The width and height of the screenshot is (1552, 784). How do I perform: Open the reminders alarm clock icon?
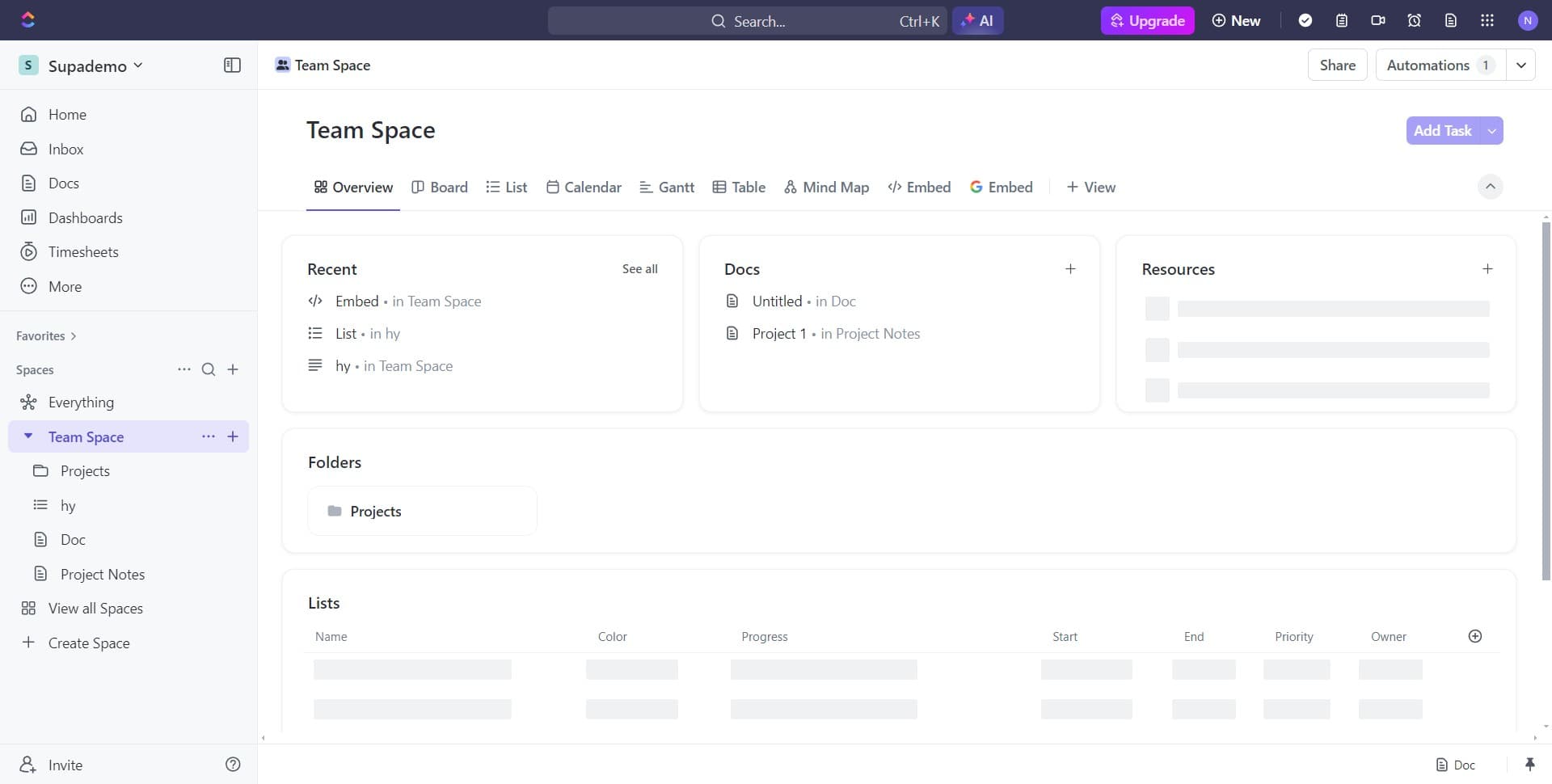point(1414,20)
